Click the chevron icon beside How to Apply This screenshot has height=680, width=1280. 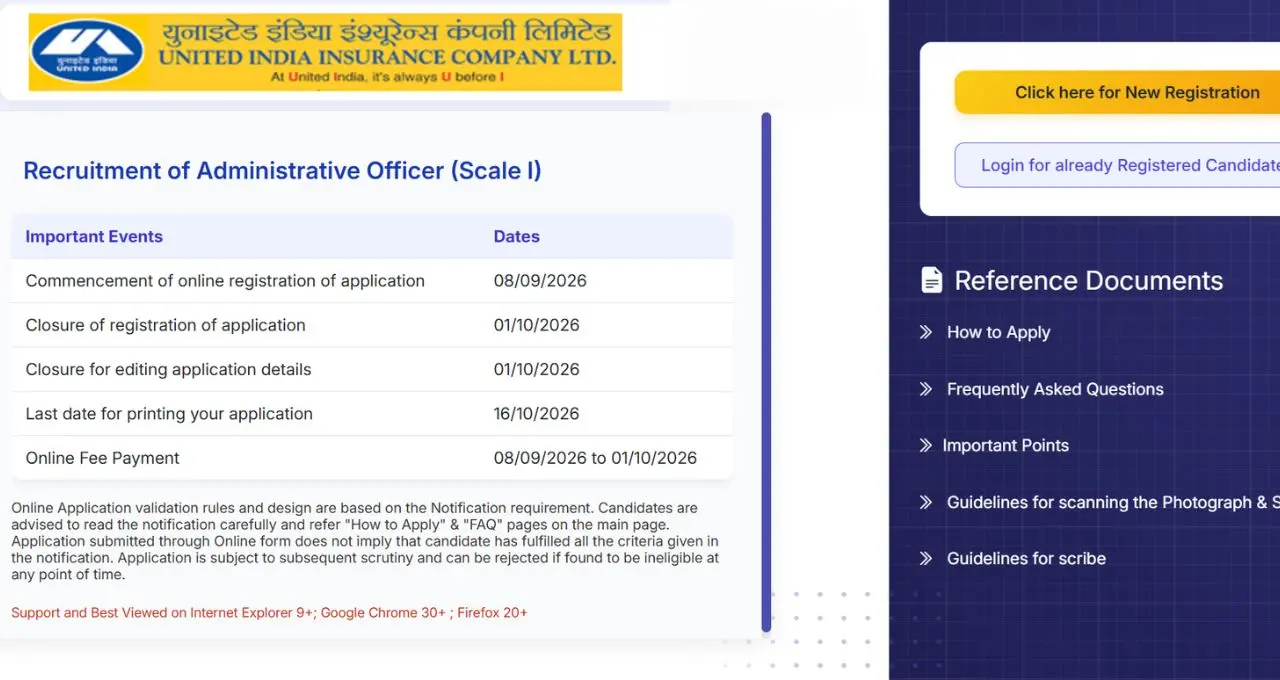point(926,332)
